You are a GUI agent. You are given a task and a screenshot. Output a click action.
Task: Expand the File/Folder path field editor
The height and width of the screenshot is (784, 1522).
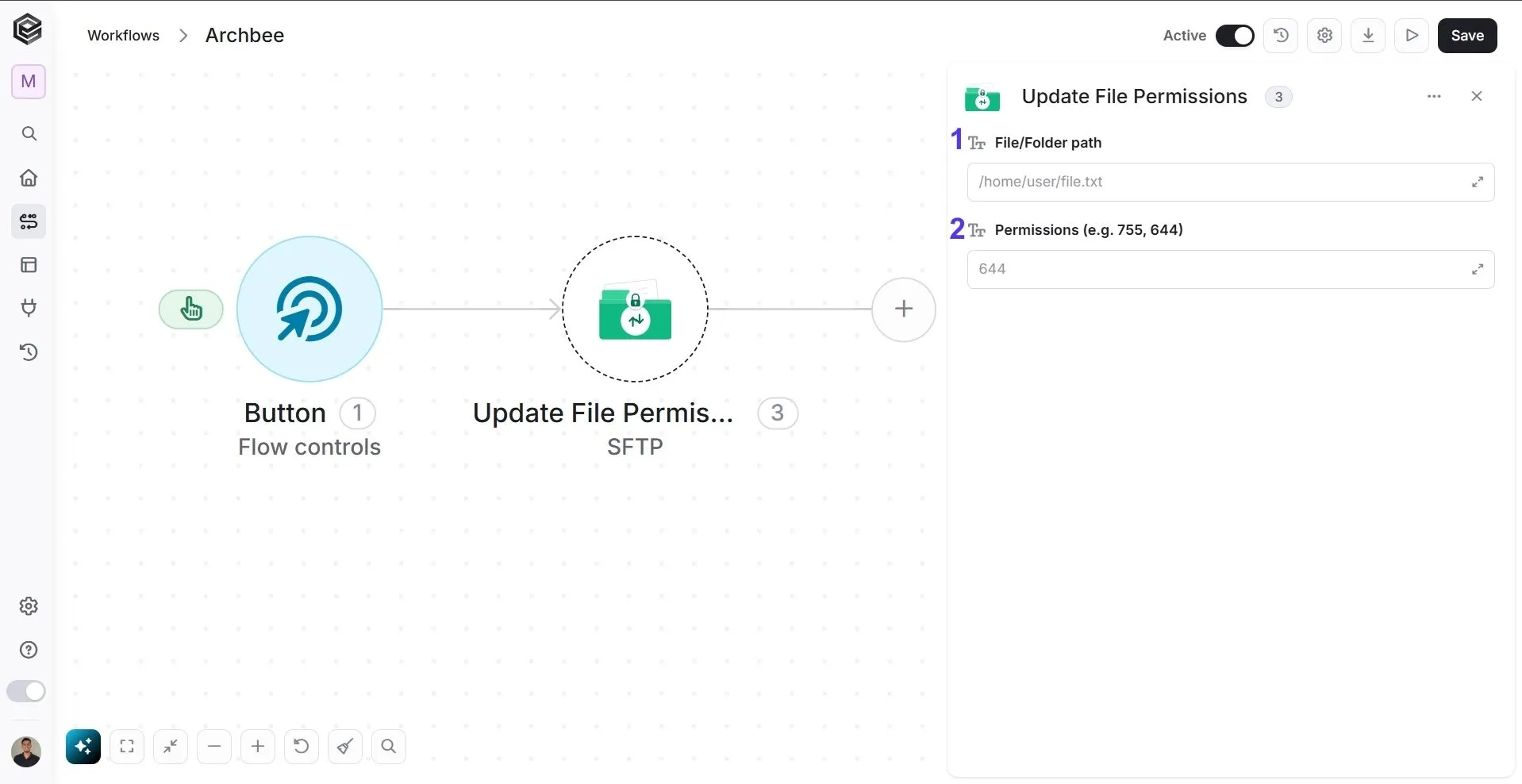click(1478, 182)
